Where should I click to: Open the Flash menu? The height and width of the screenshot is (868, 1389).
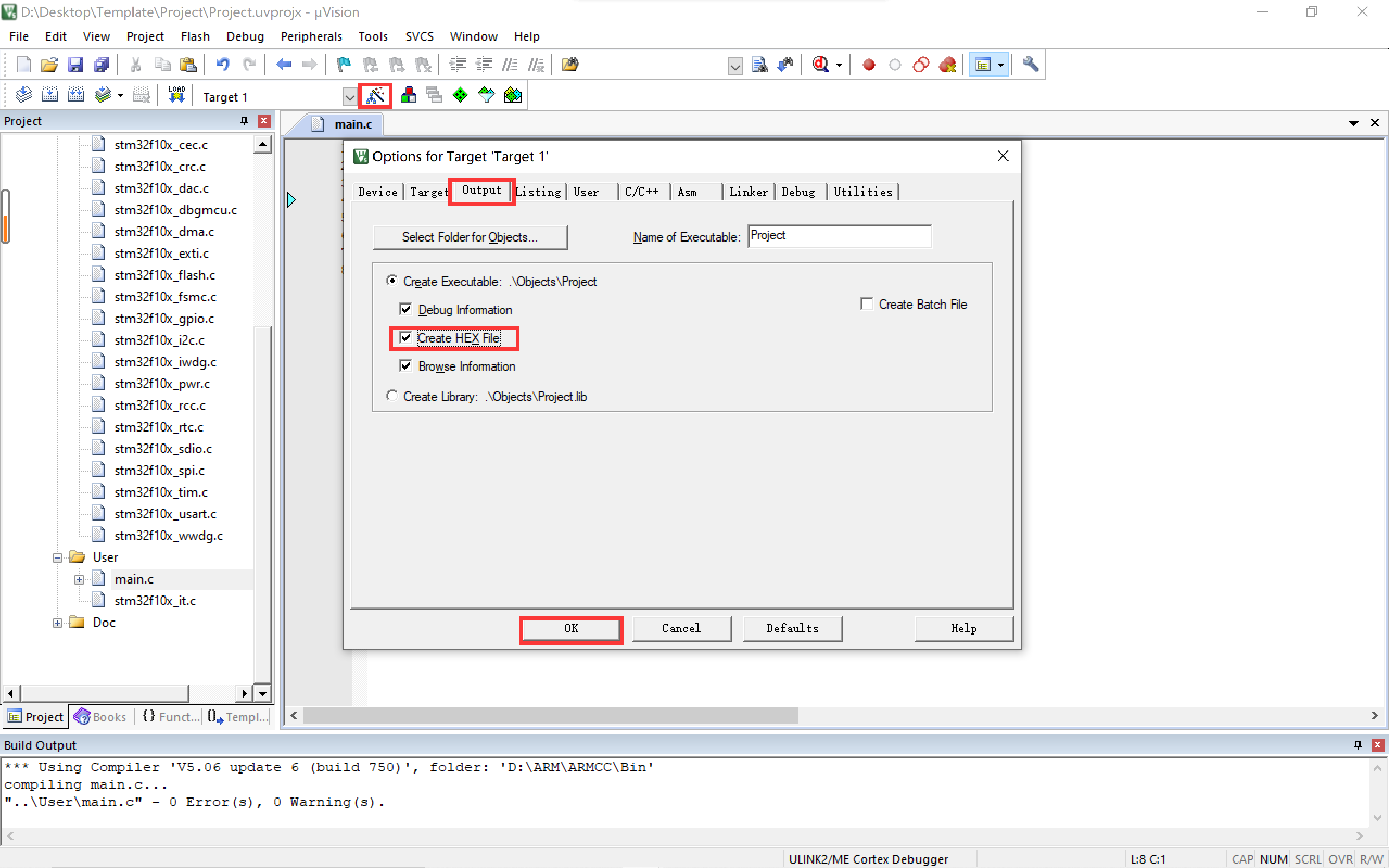point(194,36)
